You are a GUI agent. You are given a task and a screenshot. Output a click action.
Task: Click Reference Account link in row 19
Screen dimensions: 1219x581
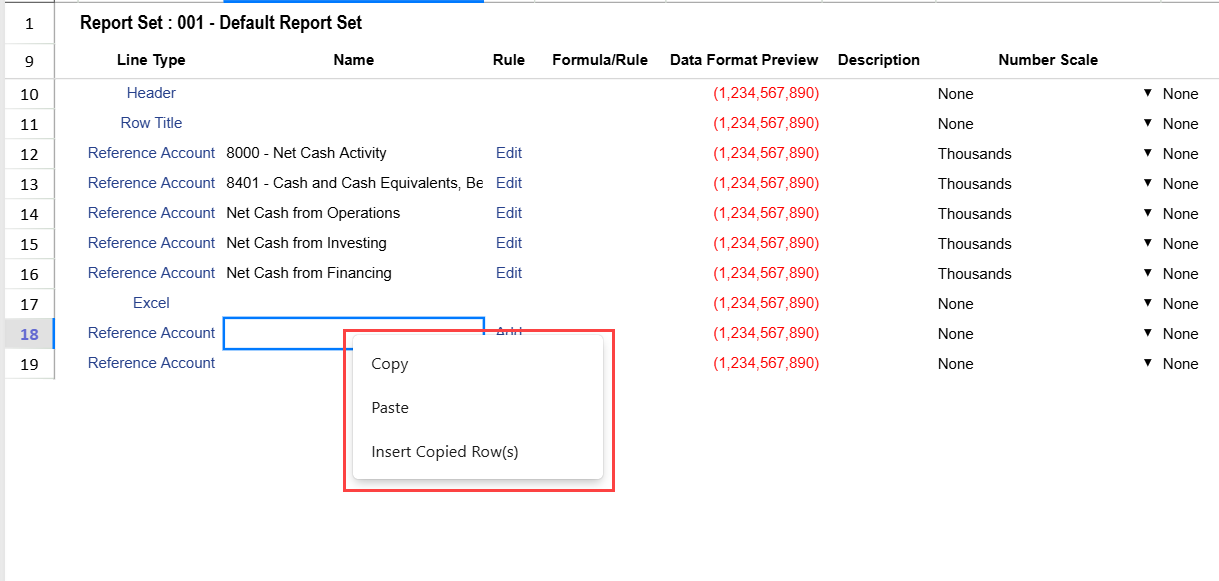tap(151, 363)
